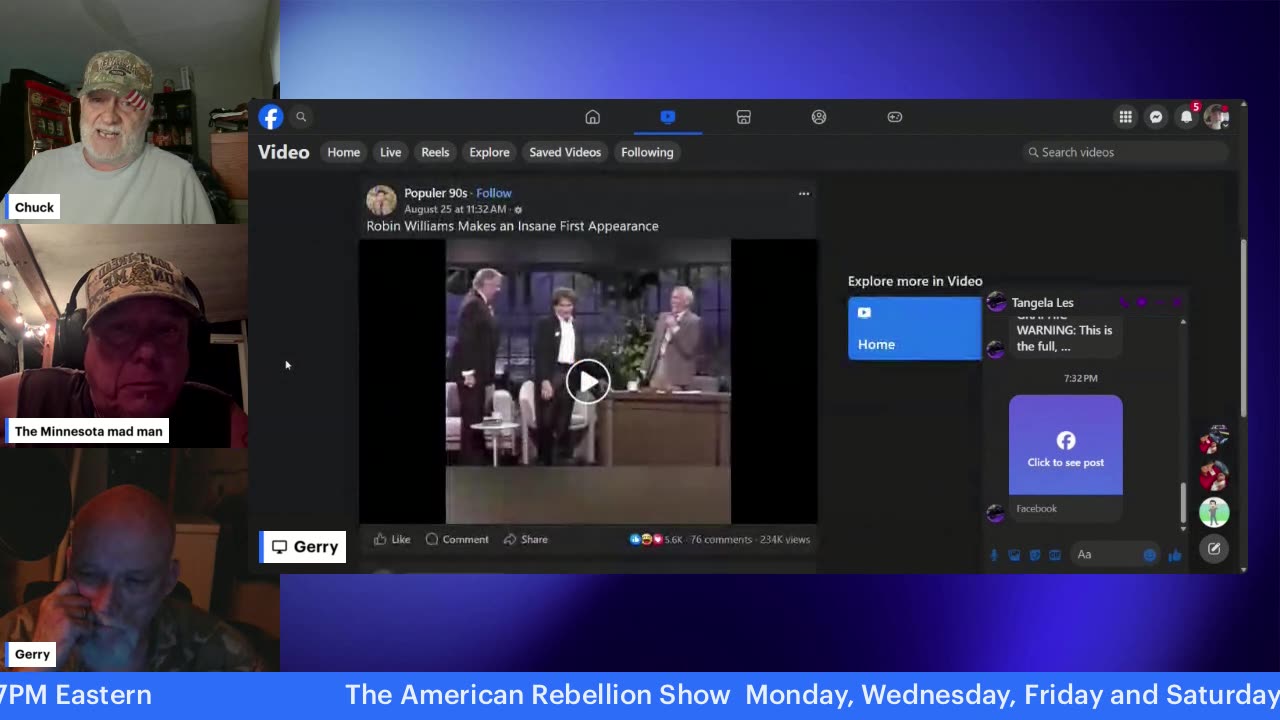Click the blue Home card under Explore more
This screenshot has height=720, width=1280.
coord(915,328)
